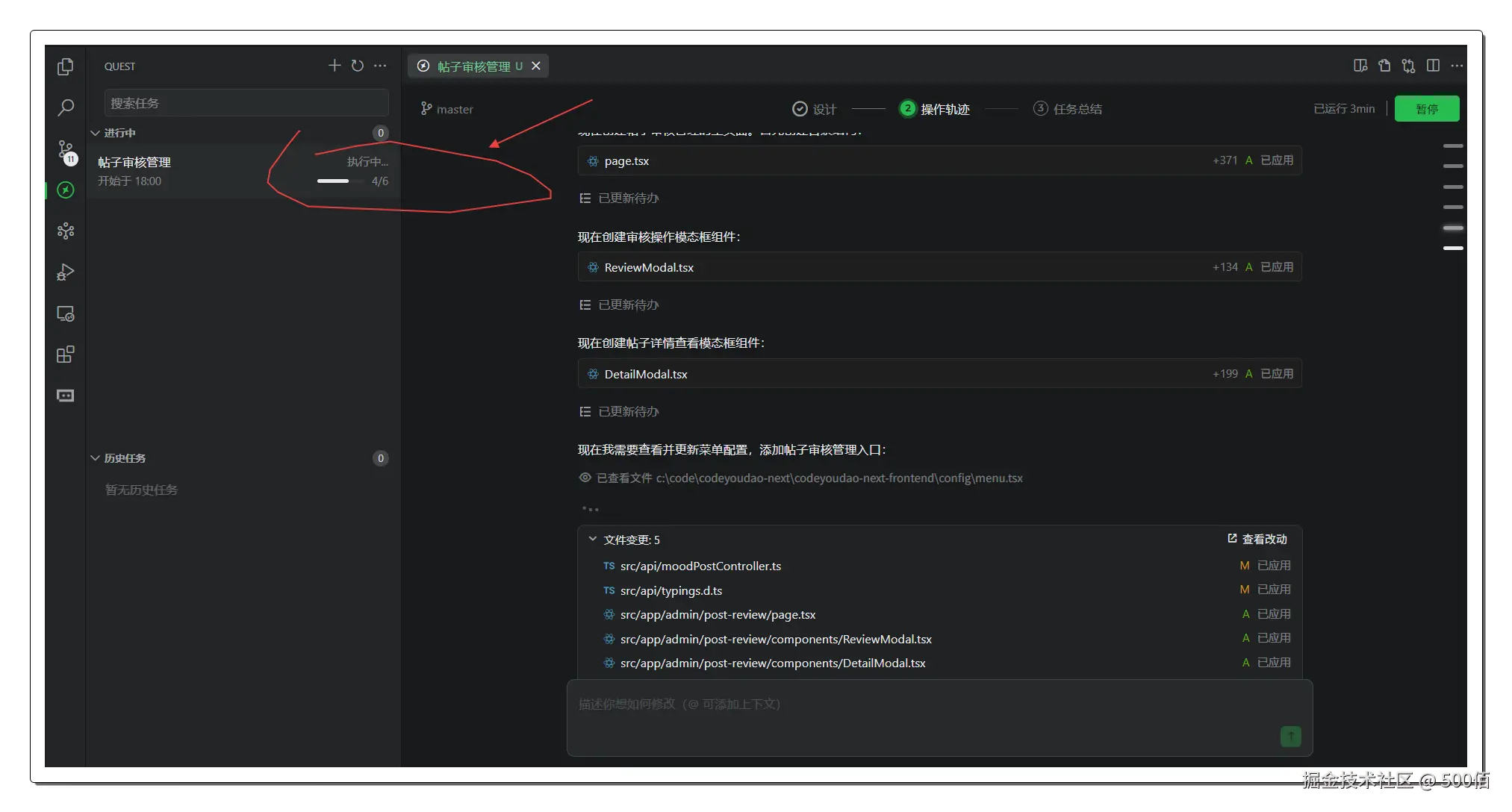Click the refresh icon in QUEST header
This screenshot has width=1512, height=812.
coord(358,66)
